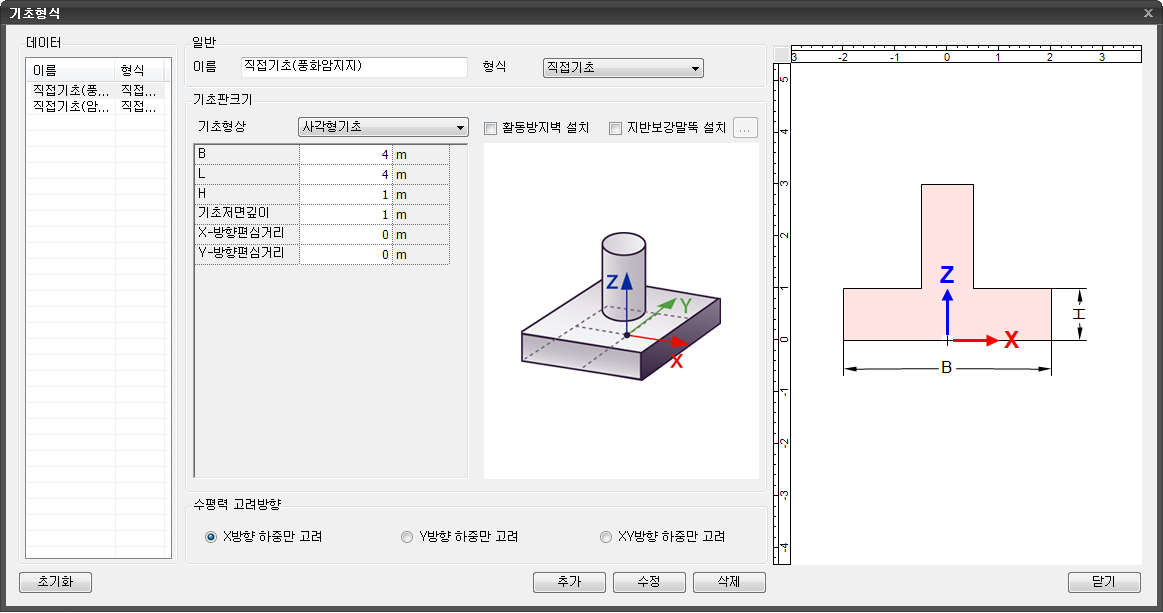Click the ruler origin corner box
The height and width of the screenshot is (613, 1163).
coord(781,54)
